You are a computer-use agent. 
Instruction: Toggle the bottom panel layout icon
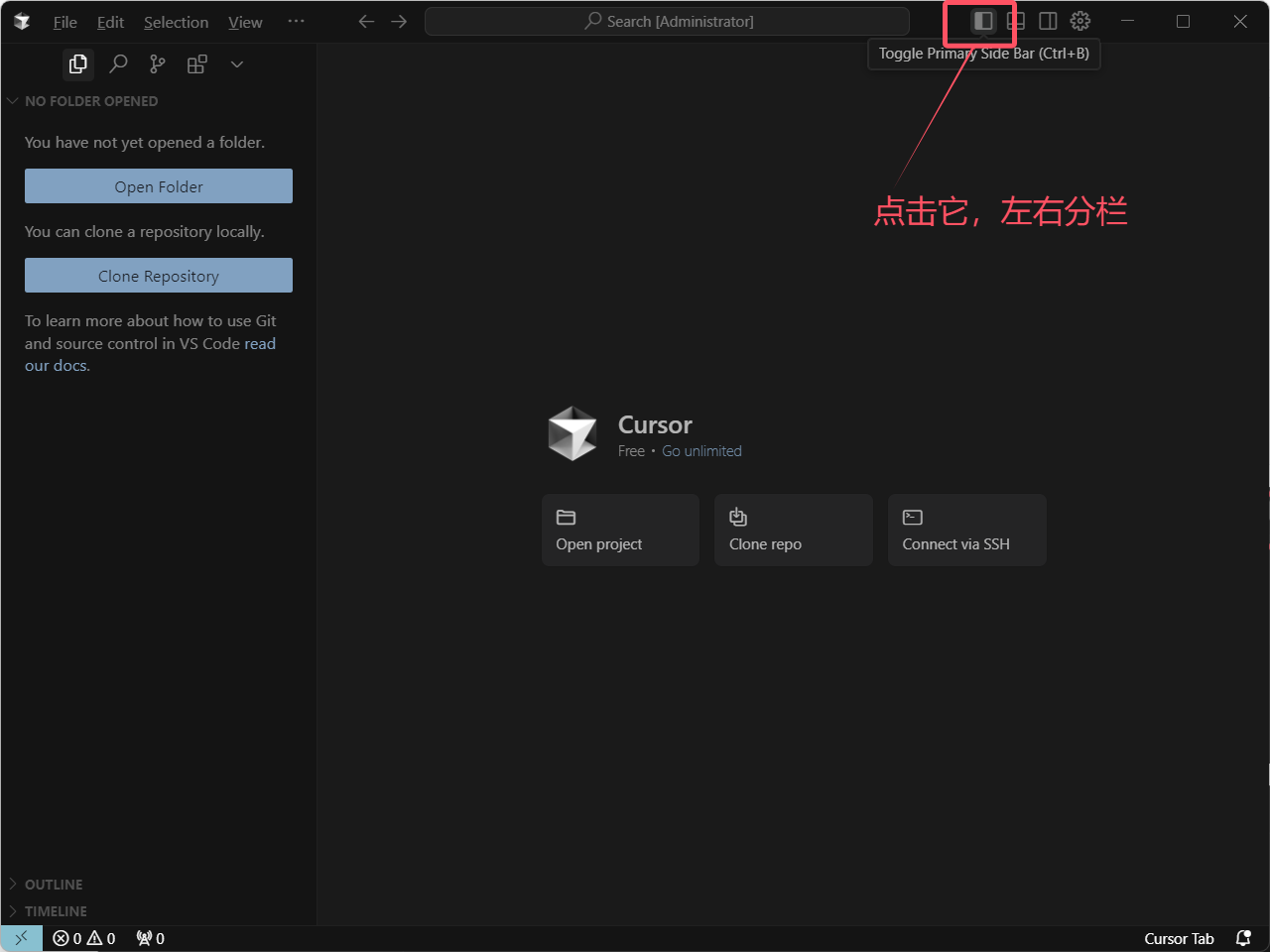tap(1016, 21)
